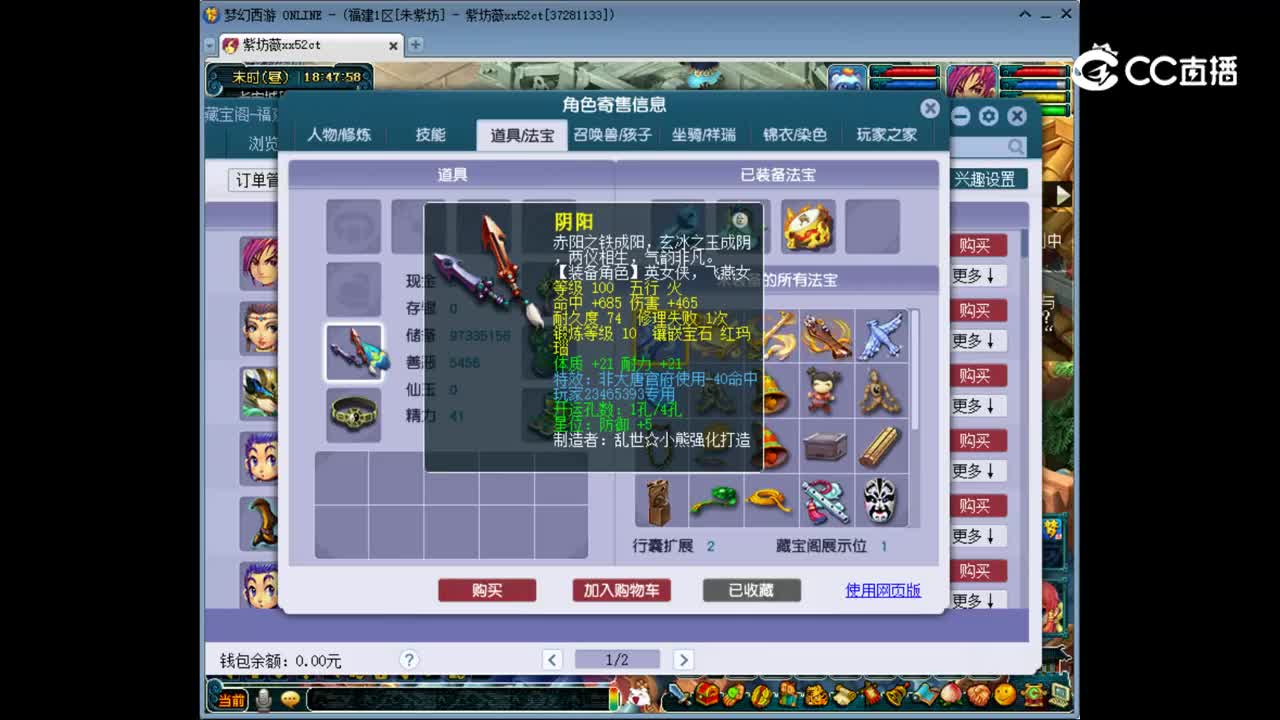Click the peach icon in bottom toolbar
Screen dimensions: 1280x720
point(951,693)
